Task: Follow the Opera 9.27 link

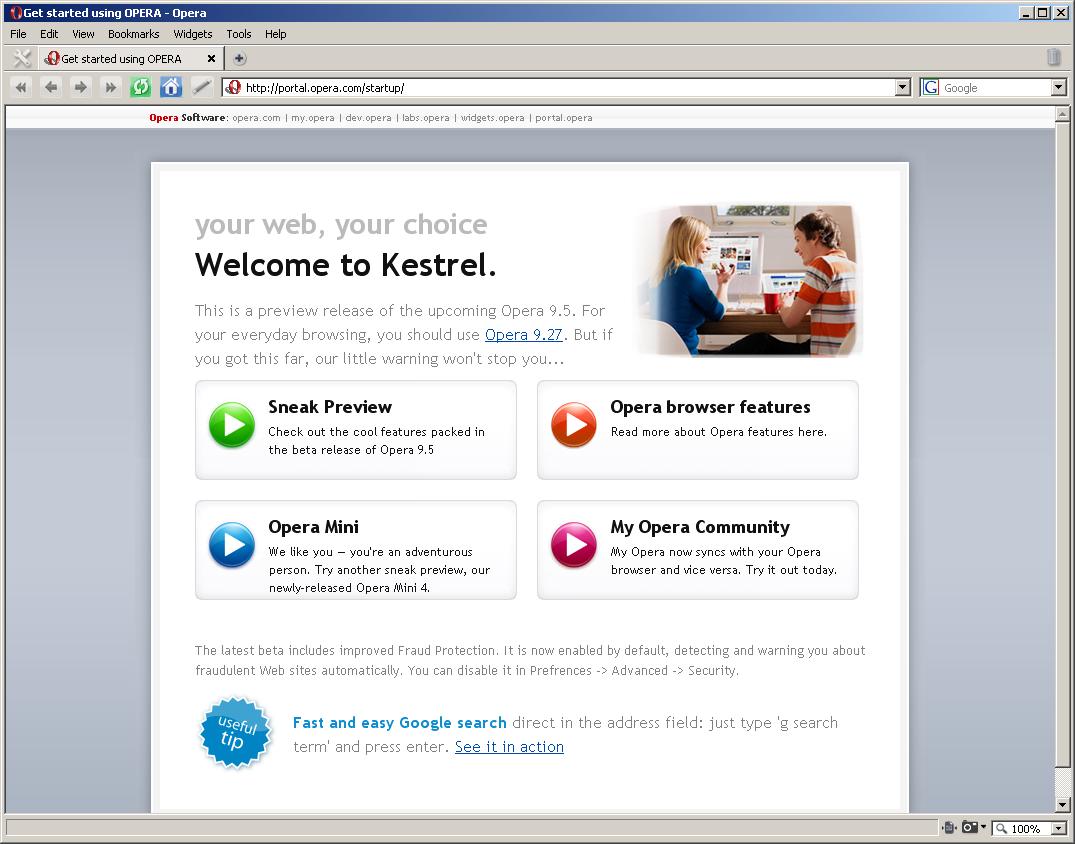Action: [x=524, y=335]
